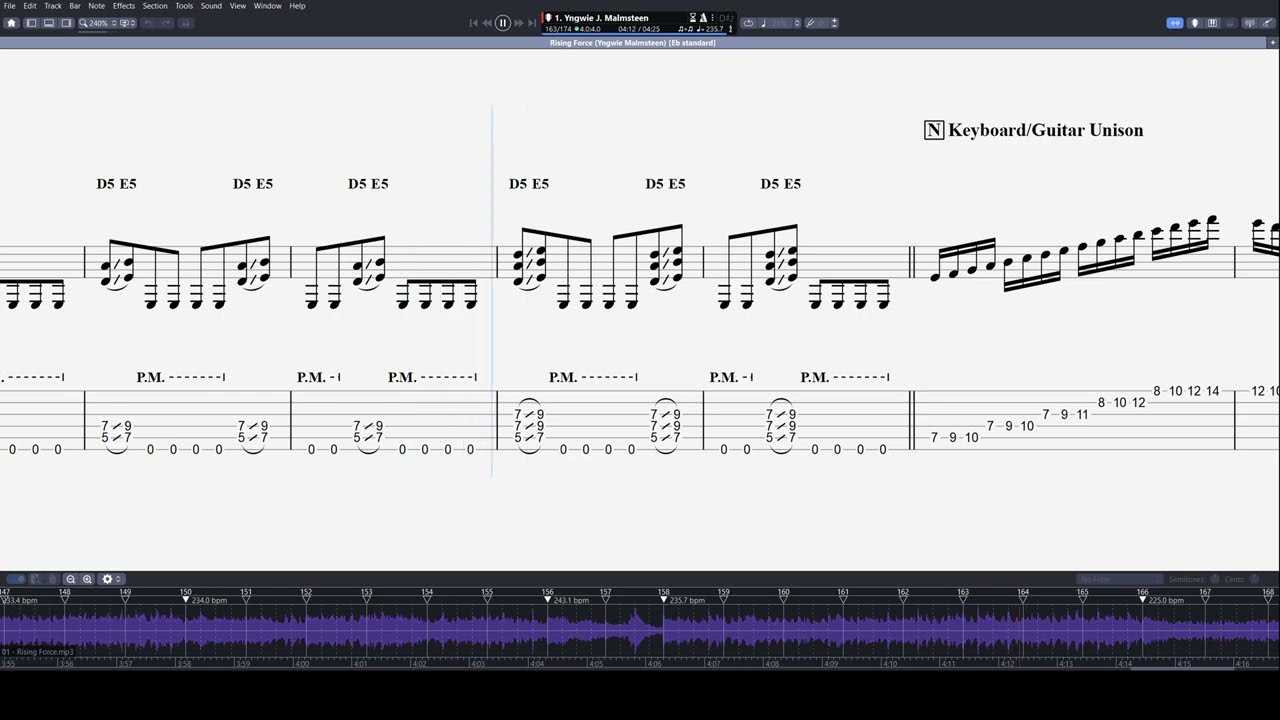Show the keyboard view icon
Viewport: 1280px width, 720px height.
tap(1212, 23)
